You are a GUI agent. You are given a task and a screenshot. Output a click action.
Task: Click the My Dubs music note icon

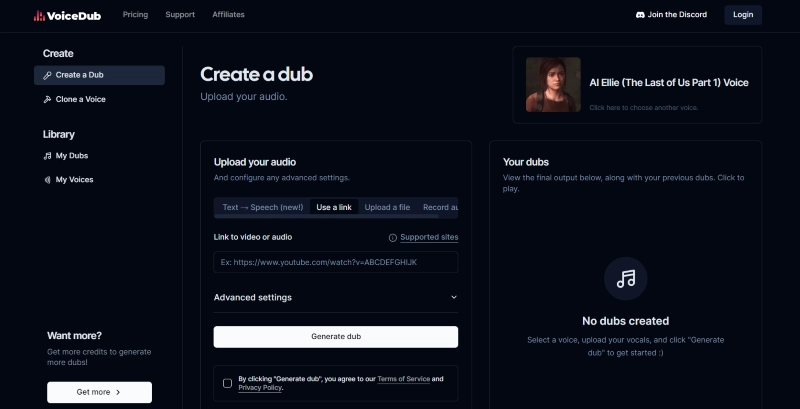point(47,156)
